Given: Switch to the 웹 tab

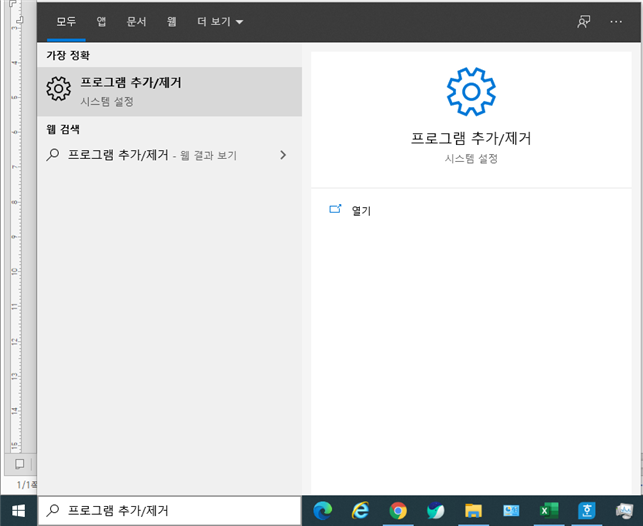Looking at the screenshot, I should tap(172, 22).
